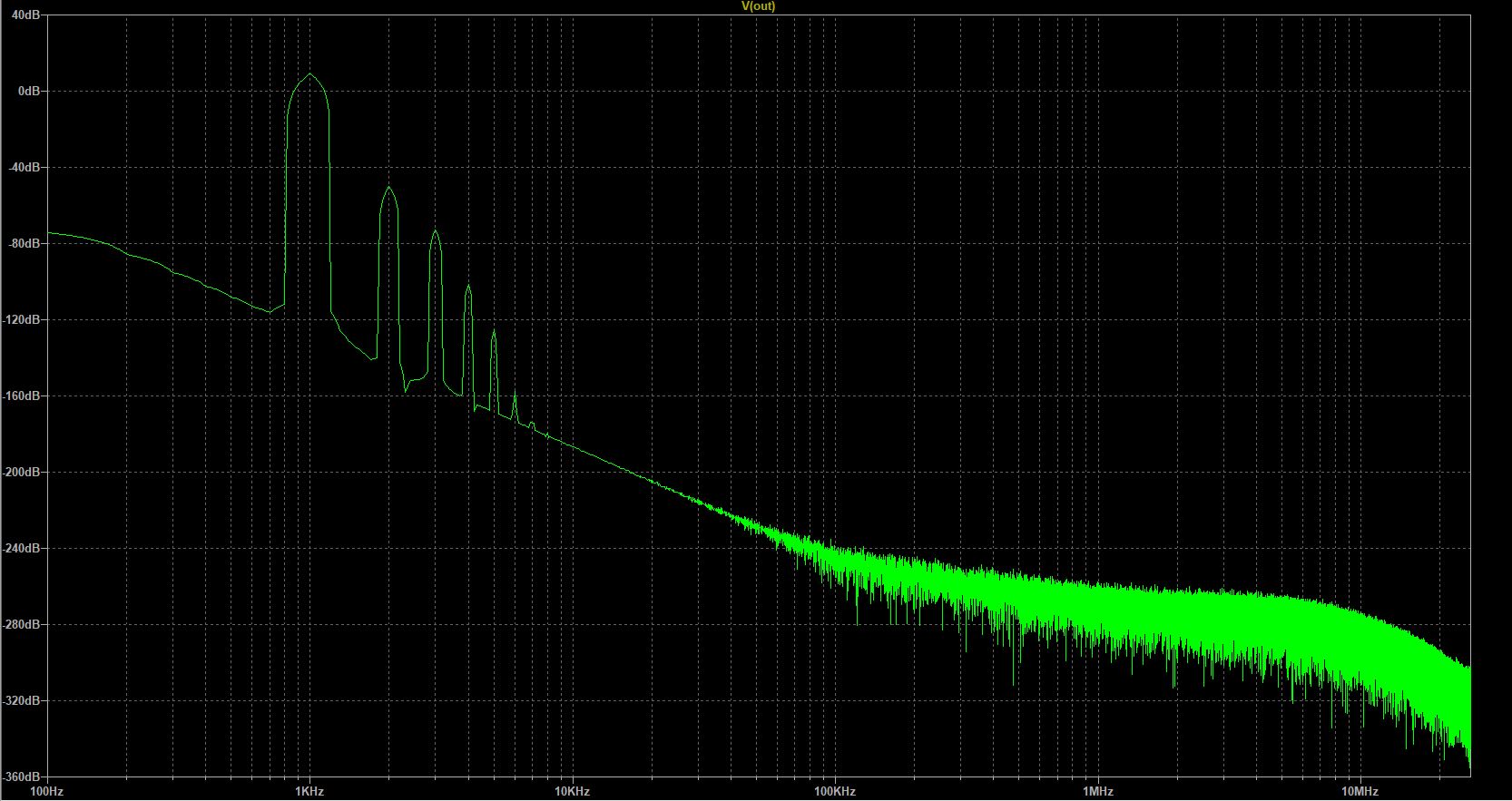
Task: Click the 0dB axis label
Action: click(x=31, y=92)
